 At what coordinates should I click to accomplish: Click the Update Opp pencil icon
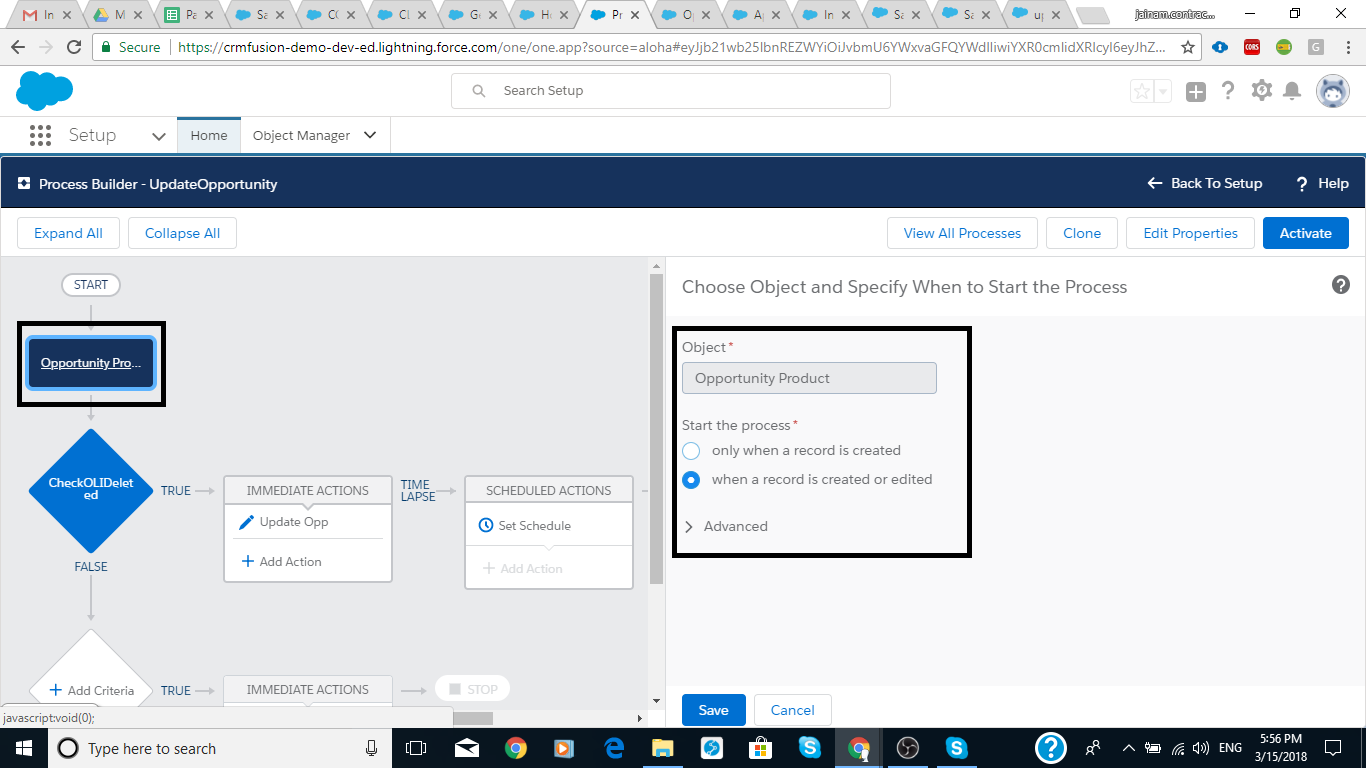tap(247, 522)
